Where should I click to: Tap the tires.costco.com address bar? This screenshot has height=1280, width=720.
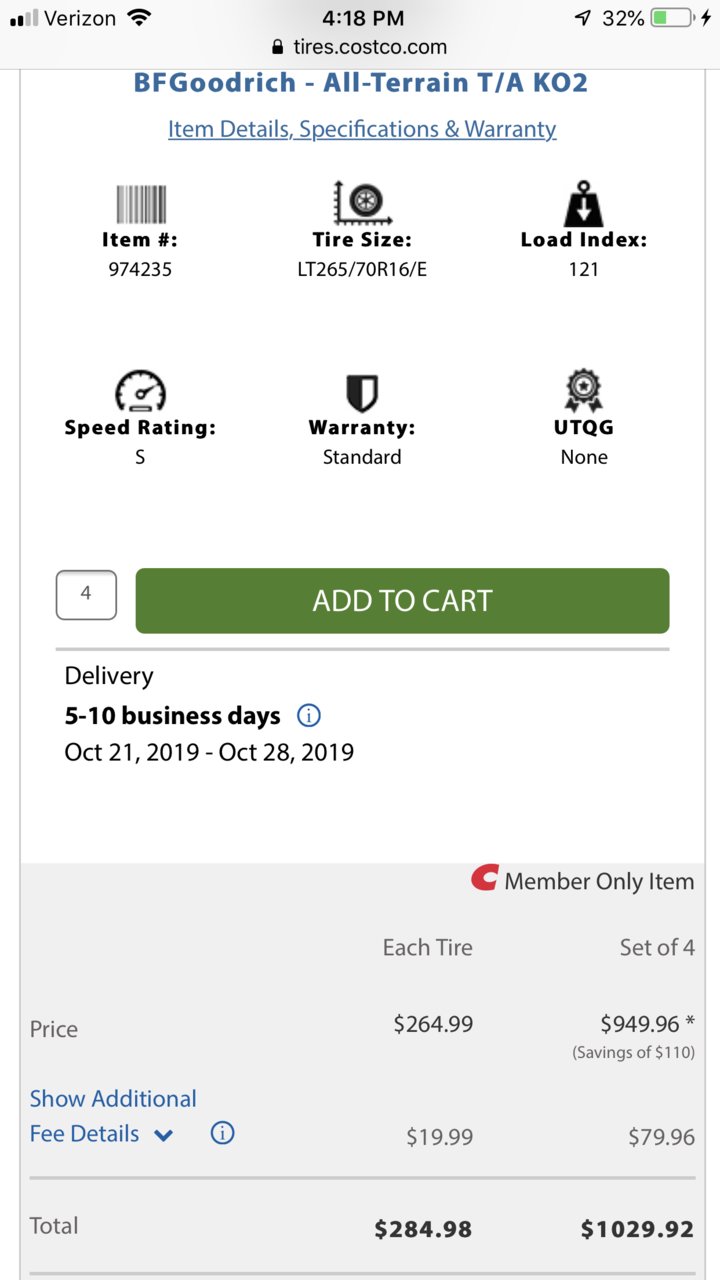(x=360, y=47)
